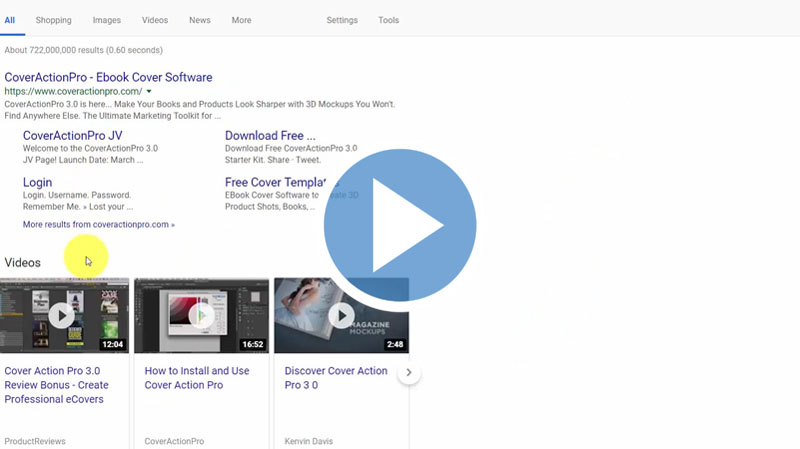The width and height of the screenshot is (800, 449).
Task: Open search Settings menu
Action: tap(342, 20)
